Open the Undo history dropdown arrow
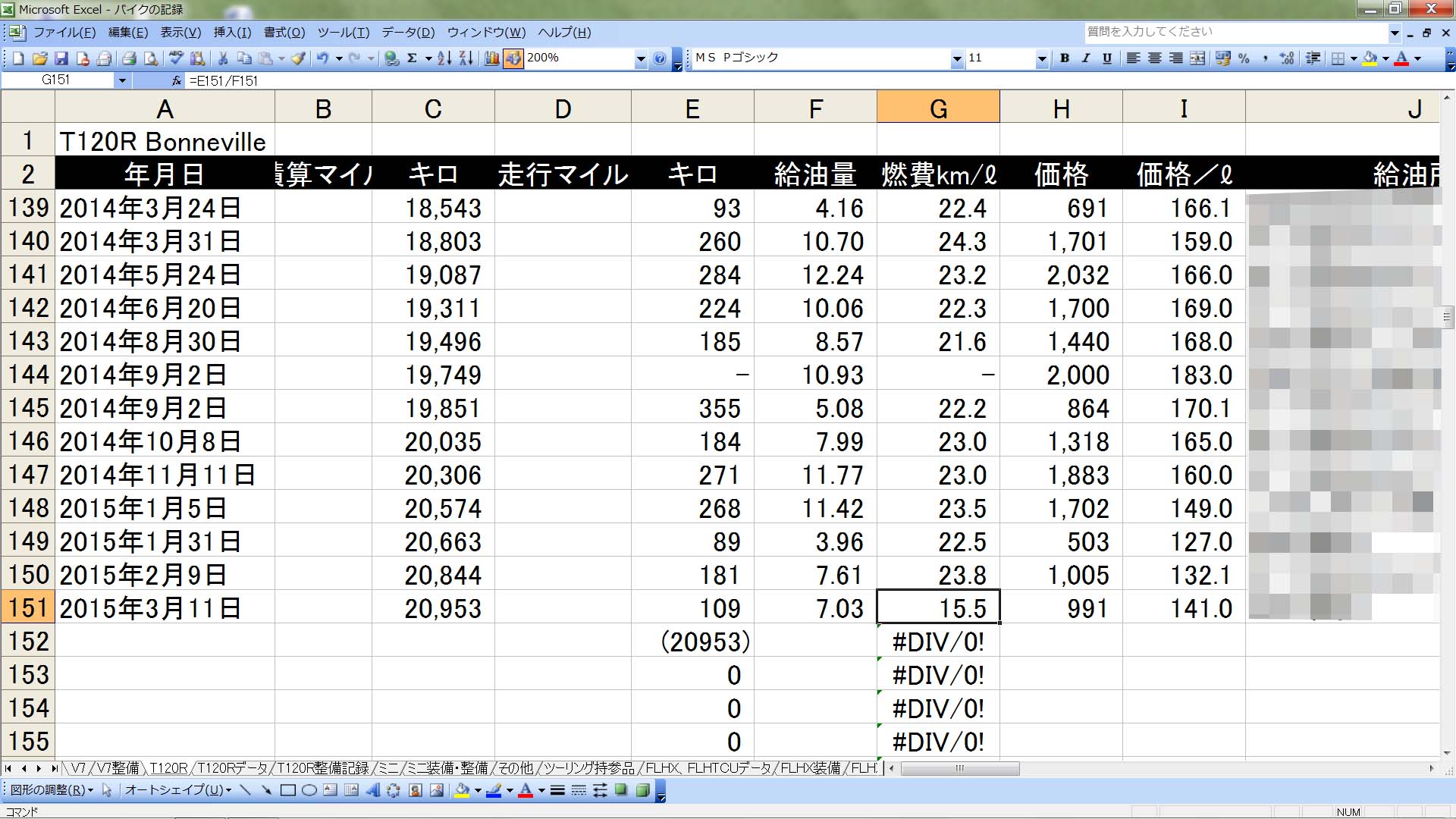 pyautogui.click(x=339, y=58)
